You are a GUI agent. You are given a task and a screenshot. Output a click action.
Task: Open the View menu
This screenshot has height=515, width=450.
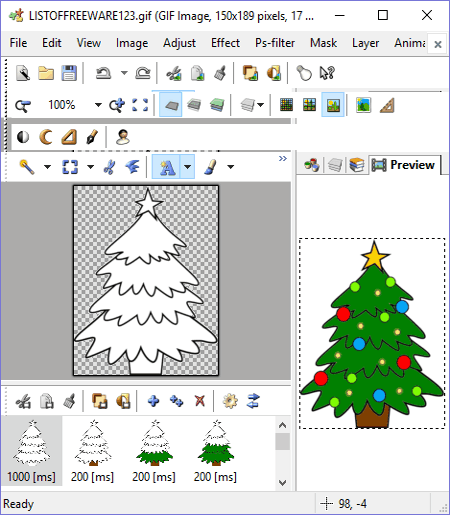click(89, 43)
